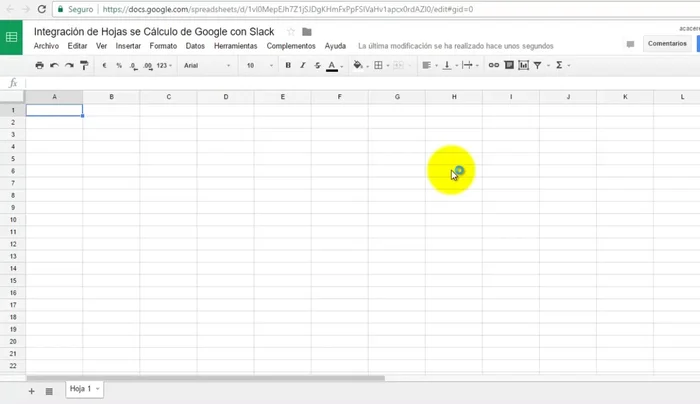Image resolution: width=700 pixels, height=404 pixels.
Task: Click the filter icon
Action: (538, 65)
